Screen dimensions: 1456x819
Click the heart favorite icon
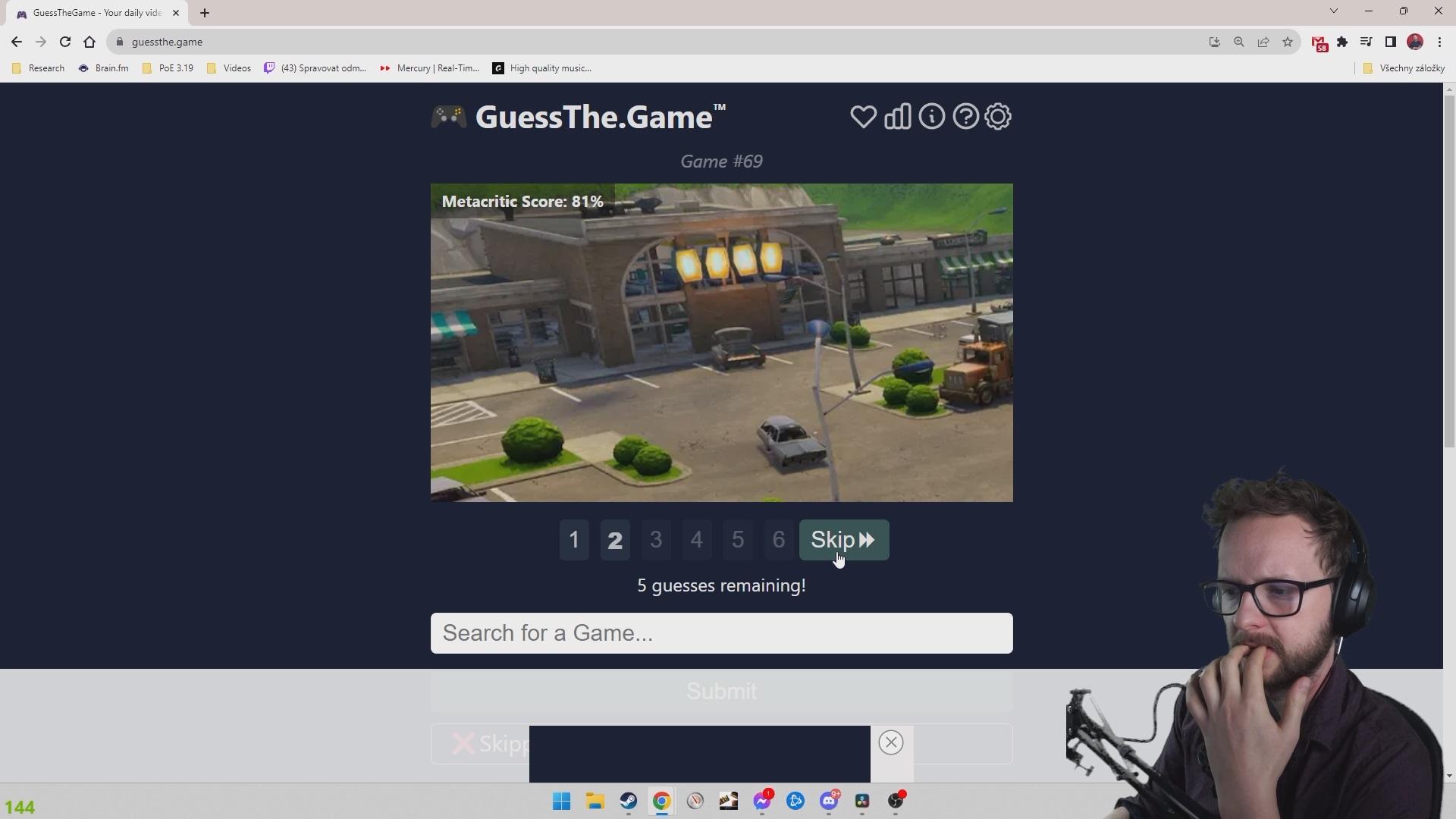[863, 117]
